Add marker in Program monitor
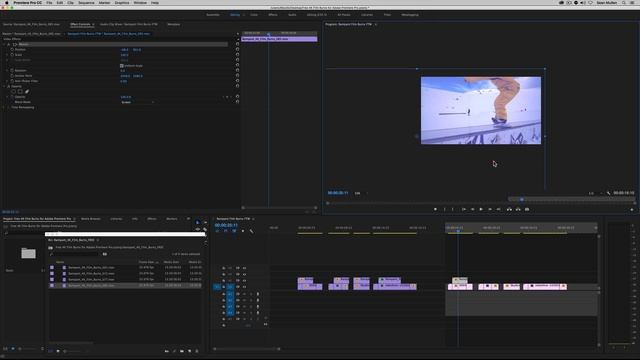640x360 pixels. [x=435, y=209]
